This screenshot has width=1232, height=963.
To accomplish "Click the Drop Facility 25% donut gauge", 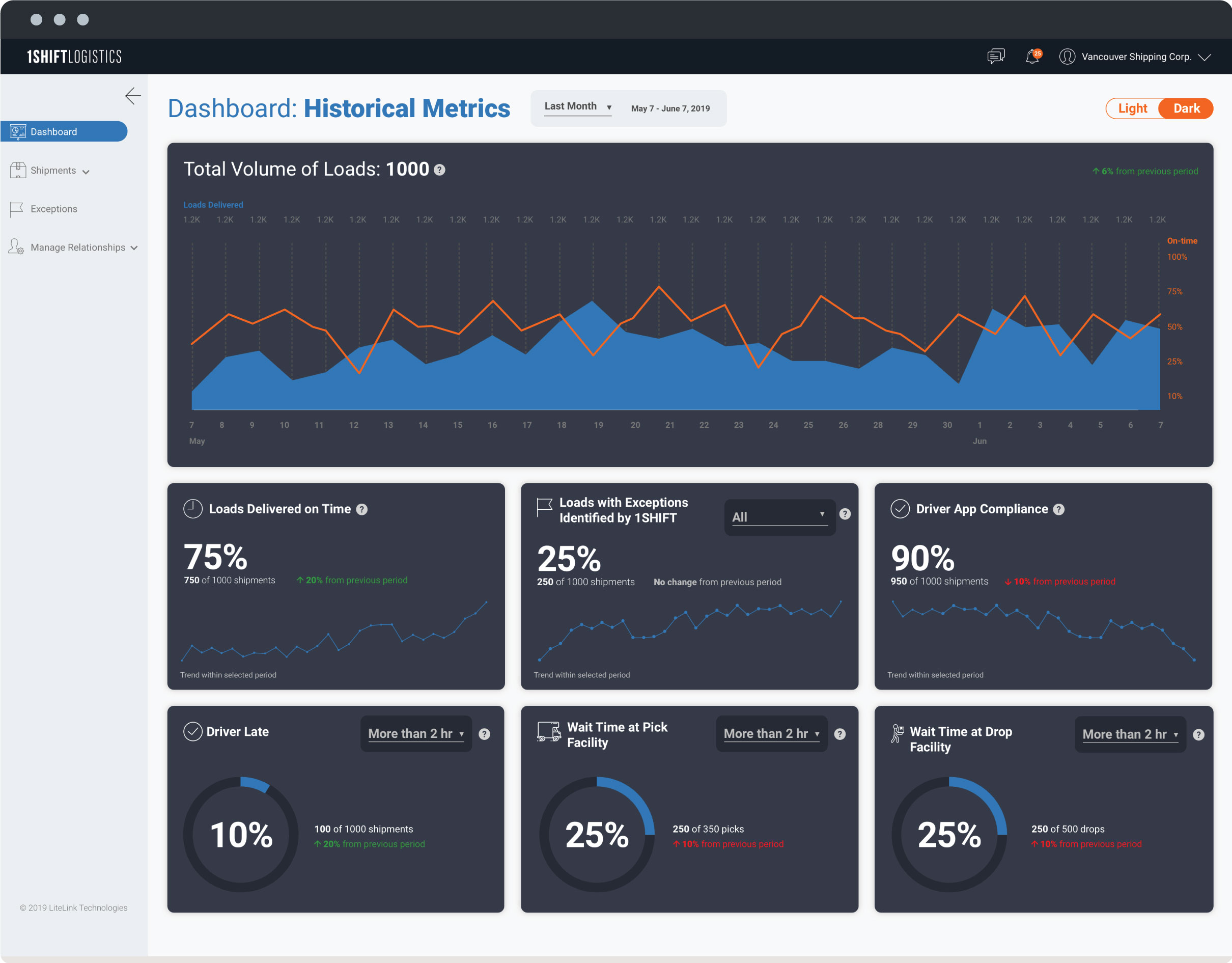I will (x=949, y=834).
